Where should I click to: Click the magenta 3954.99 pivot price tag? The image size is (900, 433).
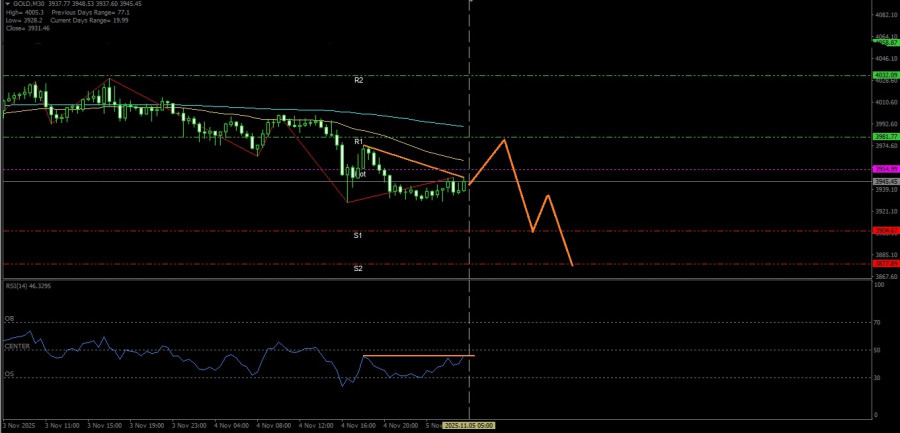point(885,169)
